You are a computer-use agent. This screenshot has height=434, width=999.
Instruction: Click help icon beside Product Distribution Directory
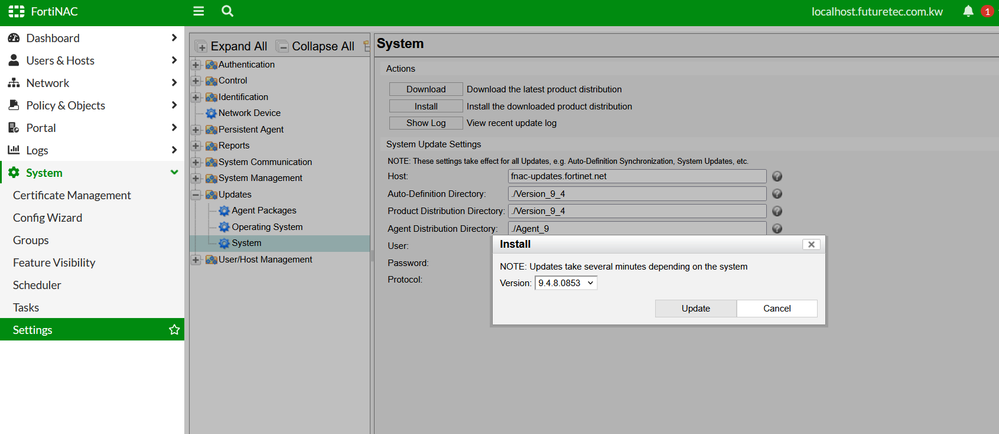click(777, 212)
